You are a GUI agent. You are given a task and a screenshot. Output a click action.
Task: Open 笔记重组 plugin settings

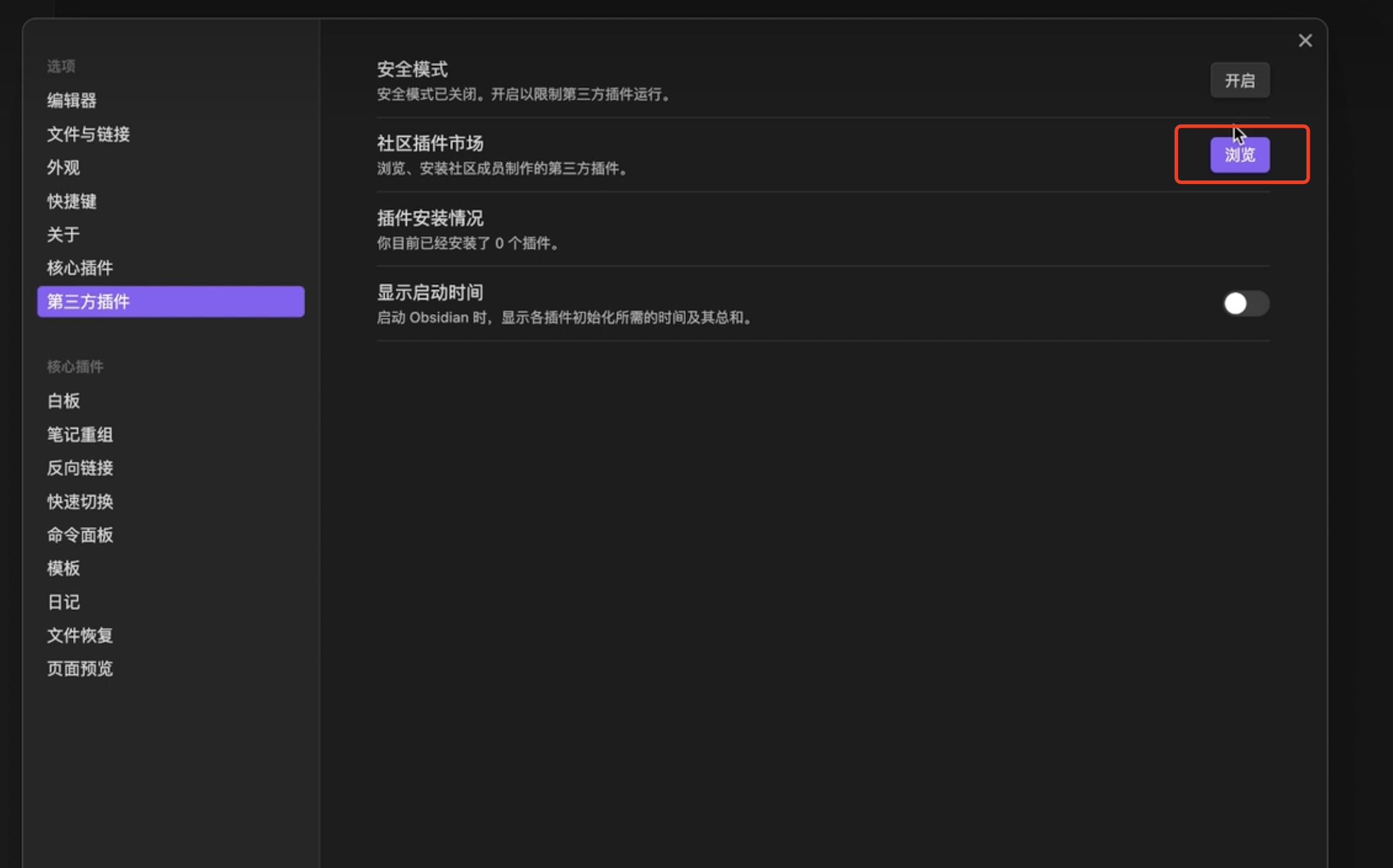point(80,435)
